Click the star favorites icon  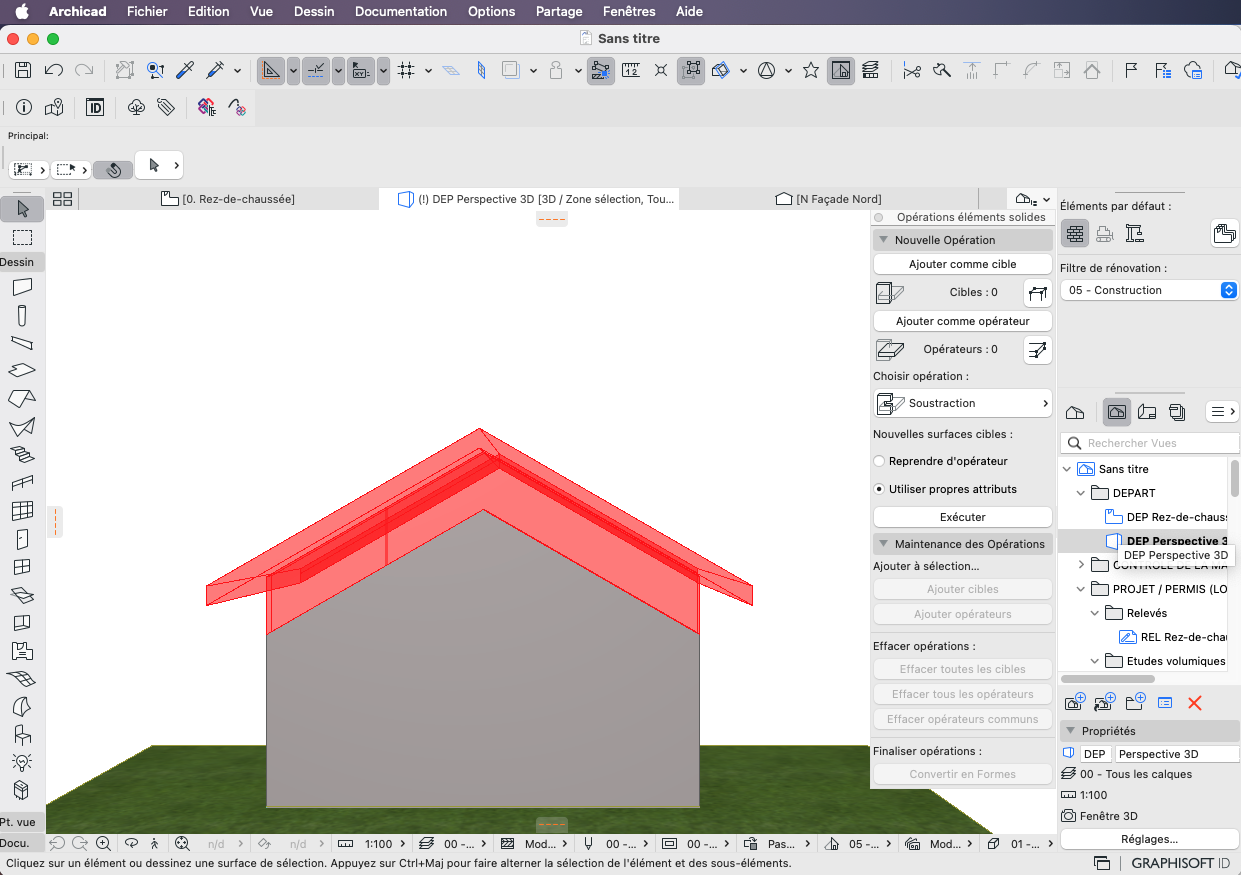tap(811, 70)
